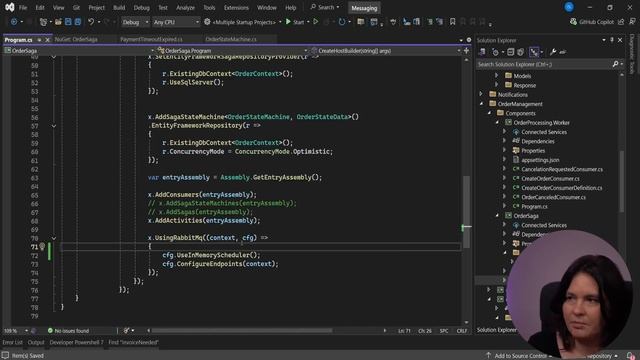Select OrderCanceledConsumer.cs in Solution Explorer

(x=553, y=197)
